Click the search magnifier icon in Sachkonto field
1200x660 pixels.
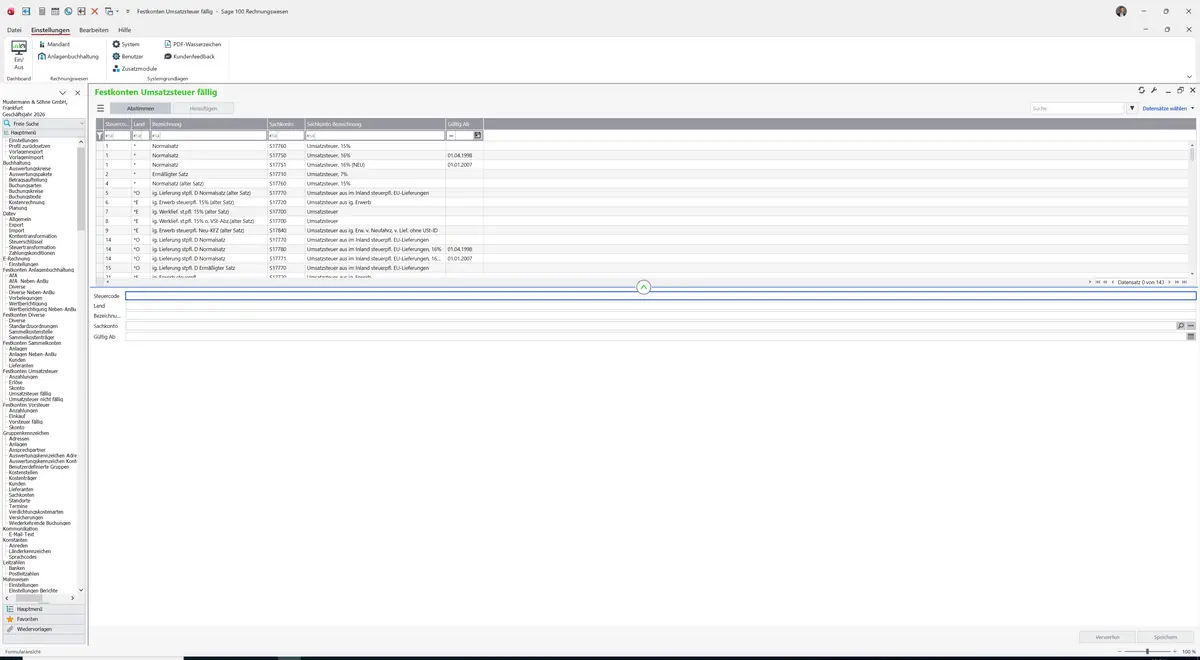1181,326
